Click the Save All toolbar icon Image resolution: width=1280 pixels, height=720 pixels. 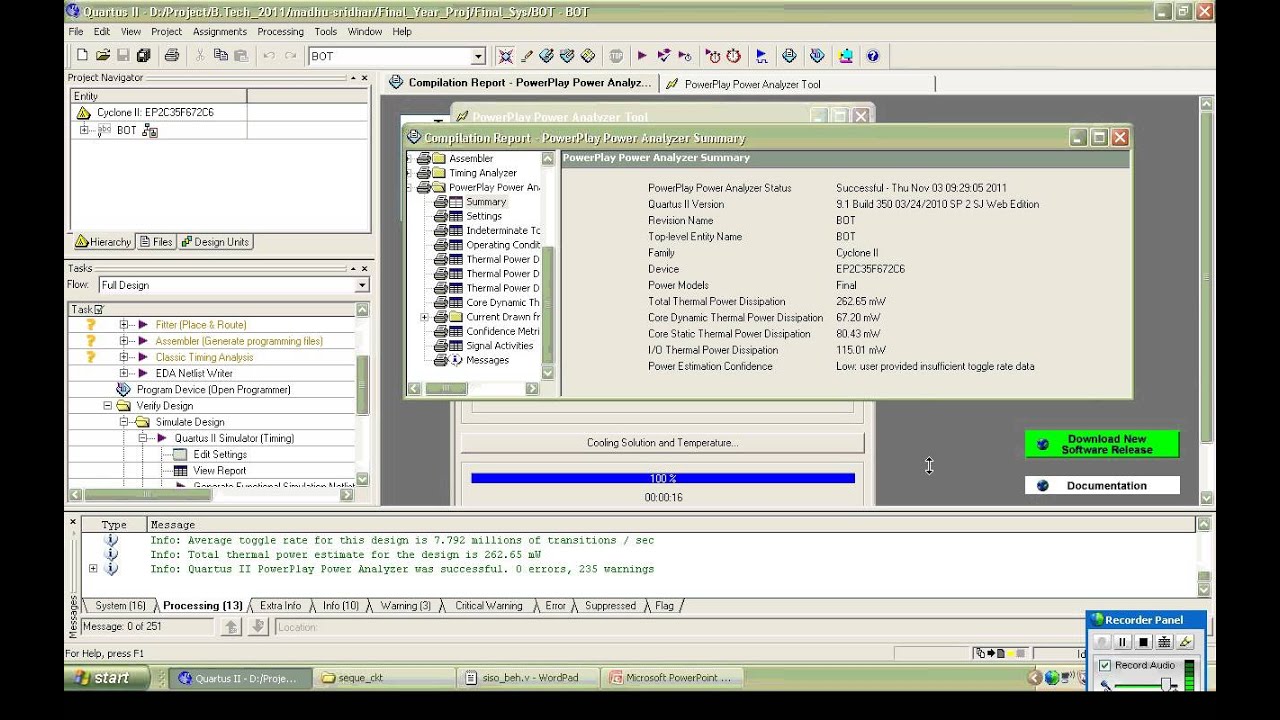[143, 56]
